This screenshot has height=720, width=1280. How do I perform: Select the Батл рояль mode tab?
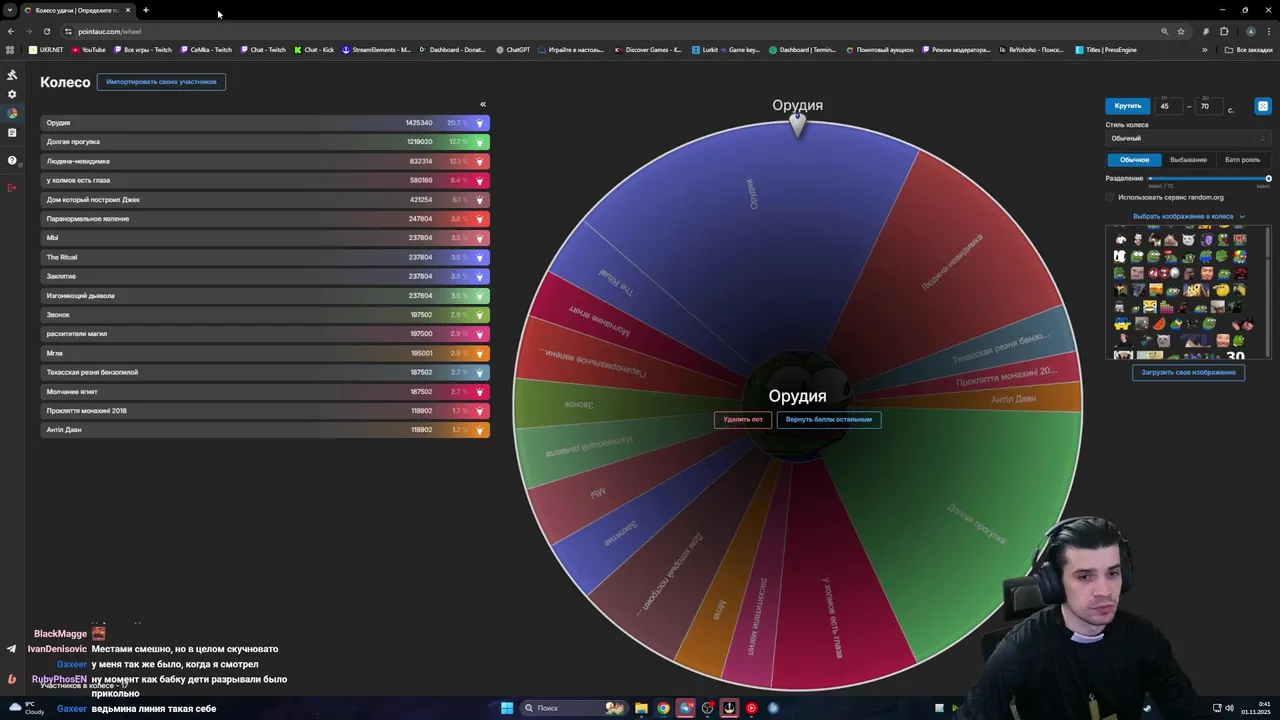click(x=1242, y=160)
